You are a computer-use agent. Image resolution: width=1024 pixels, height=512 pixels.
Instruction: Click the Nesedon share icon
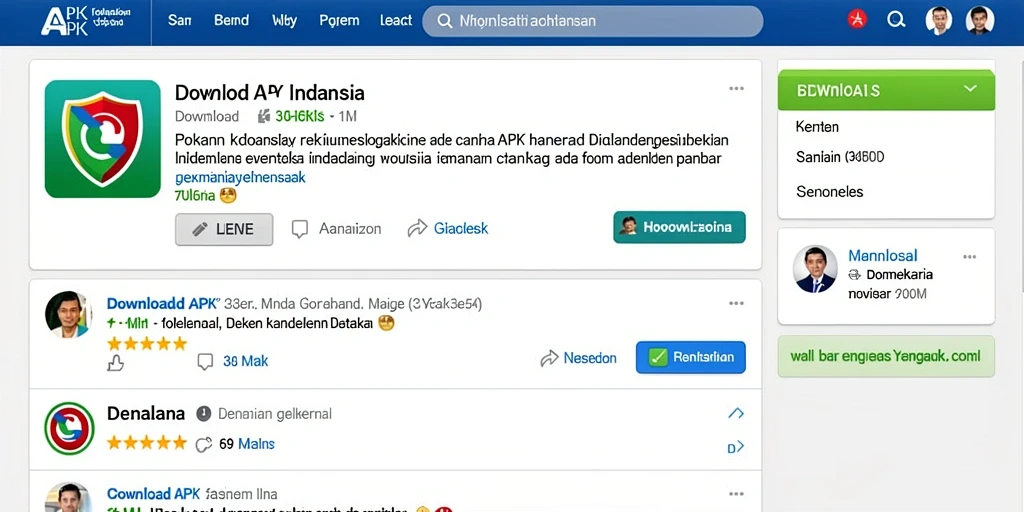549,358
